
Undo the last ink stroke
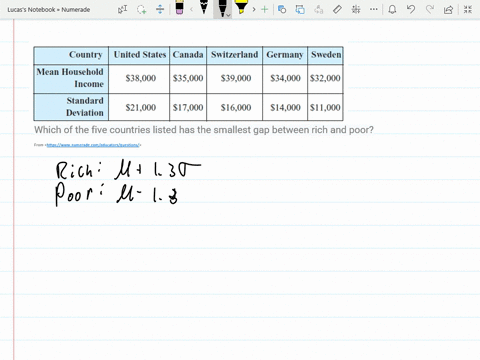(x=411, y=9)
